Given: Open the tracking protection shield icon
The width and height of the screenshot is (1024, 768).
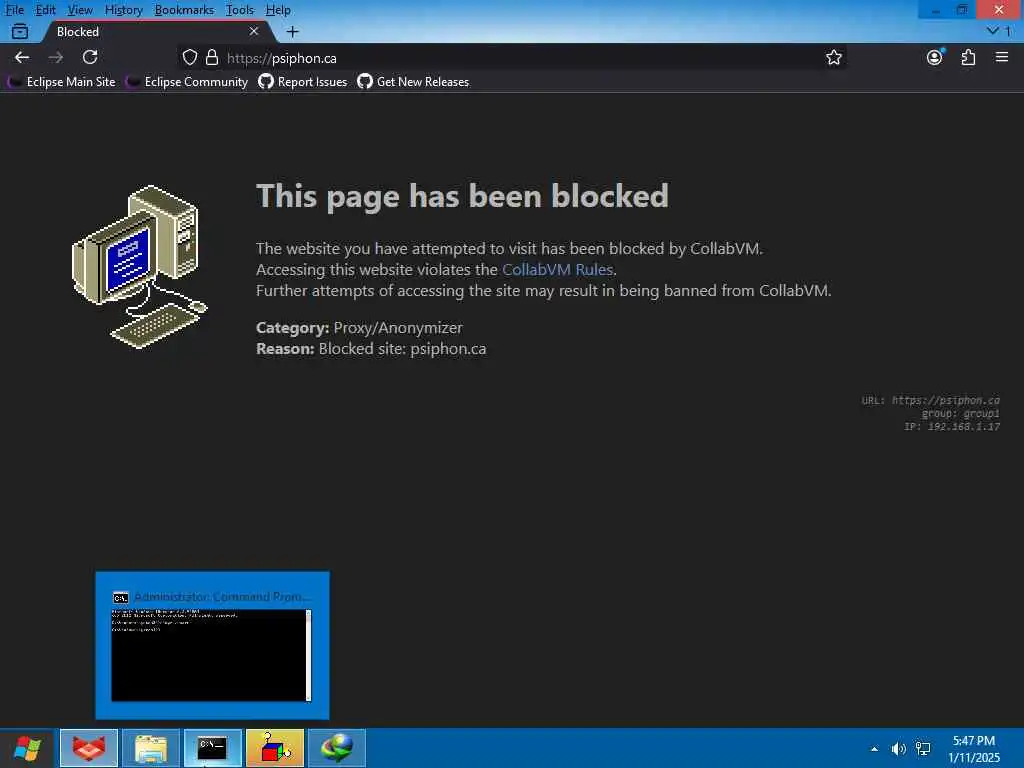Looking at the screenshot, I should pos(189,57).
